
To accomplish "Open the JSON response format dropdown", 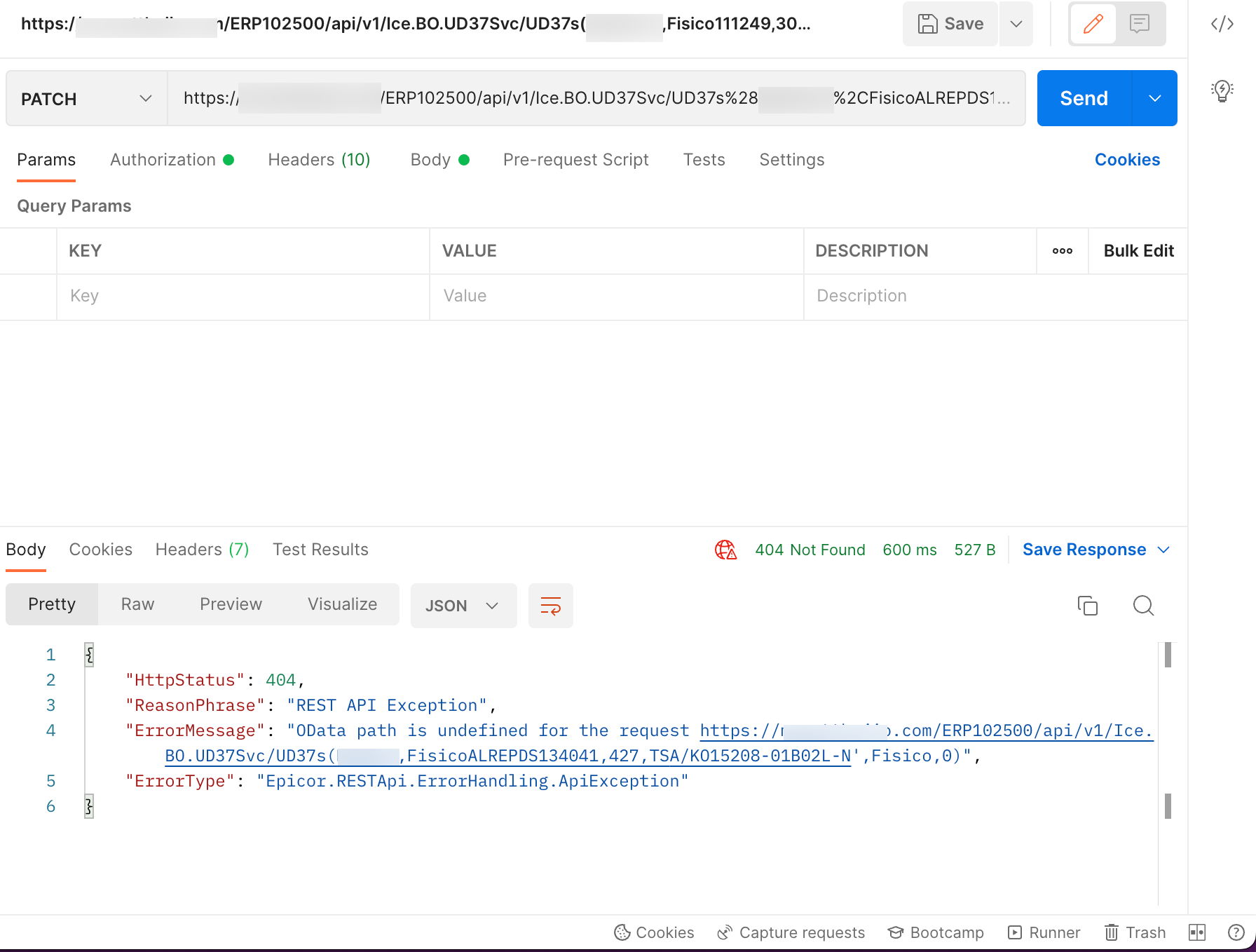I will [463, 606].
